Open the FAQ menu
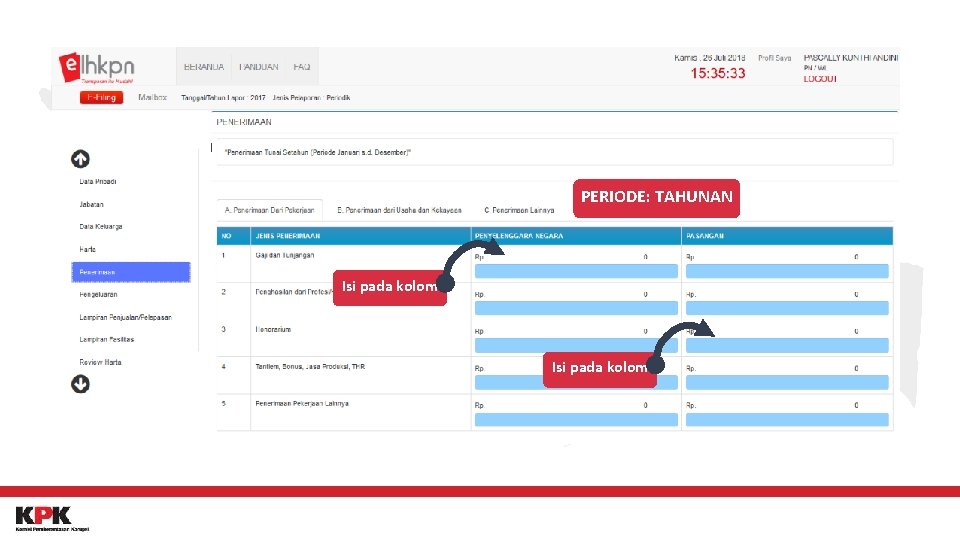 (302, 67)
